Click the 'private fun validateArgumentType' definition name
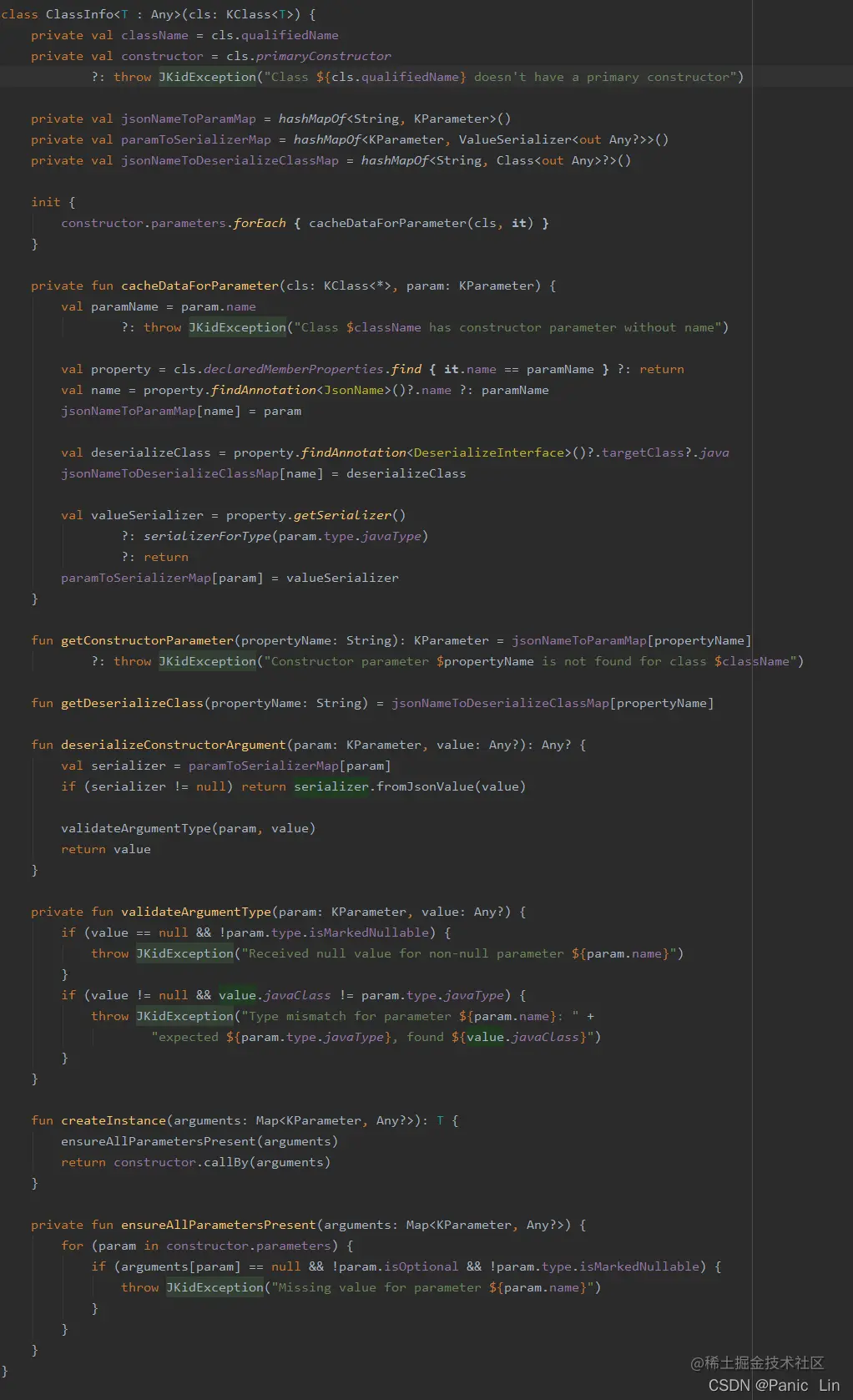The image size is (853, 1400). [x=196, y=912]
